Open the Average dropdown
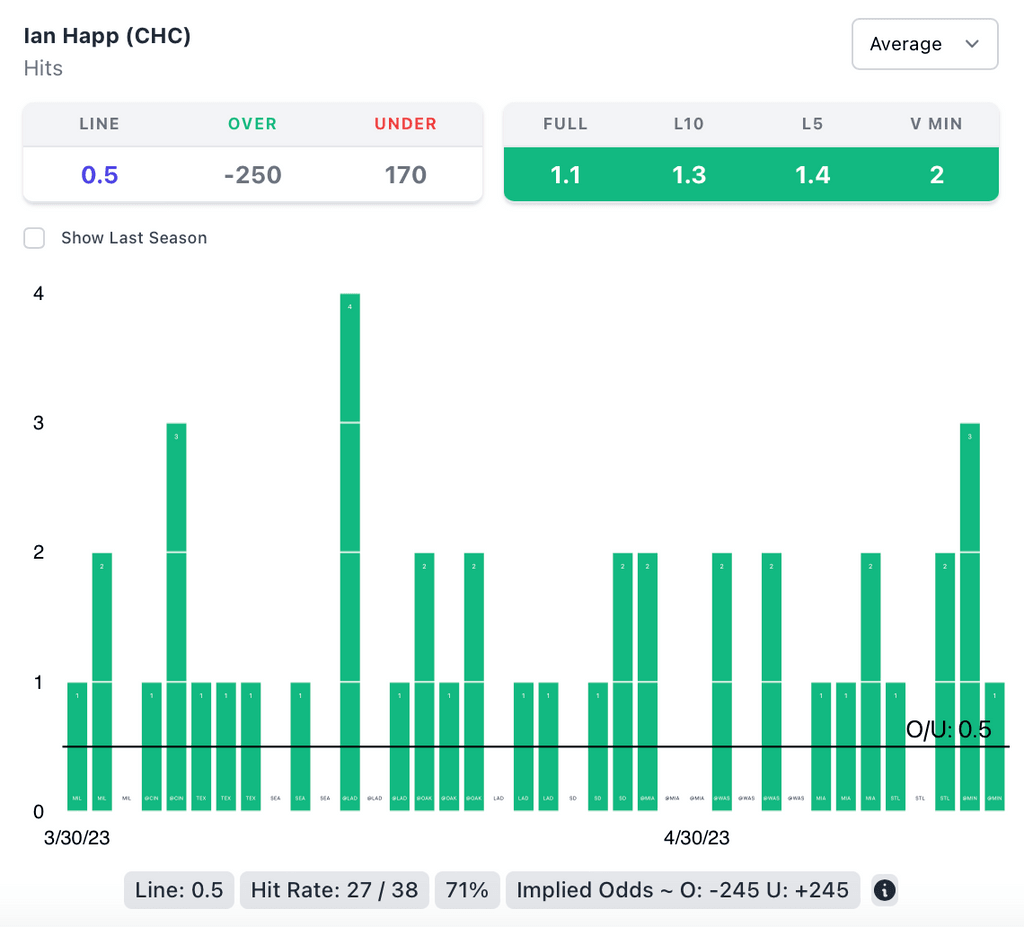Image resolution: width=1024 pixels, height=927 pixels. 924,44
